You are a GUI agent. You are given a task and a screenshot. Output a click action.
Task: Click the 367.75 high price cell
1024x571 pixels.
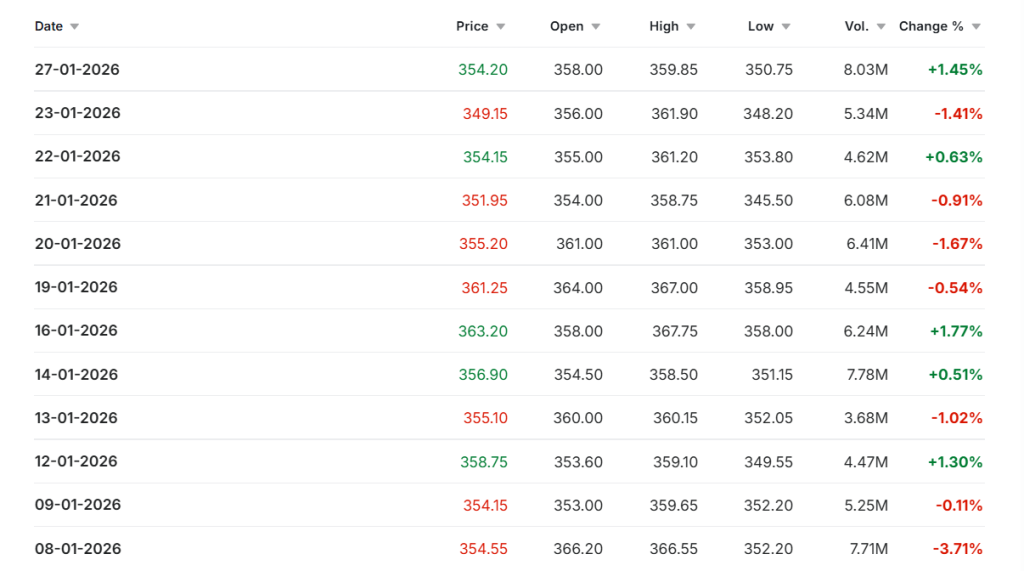pyautogui.click(x=673, y=331)
